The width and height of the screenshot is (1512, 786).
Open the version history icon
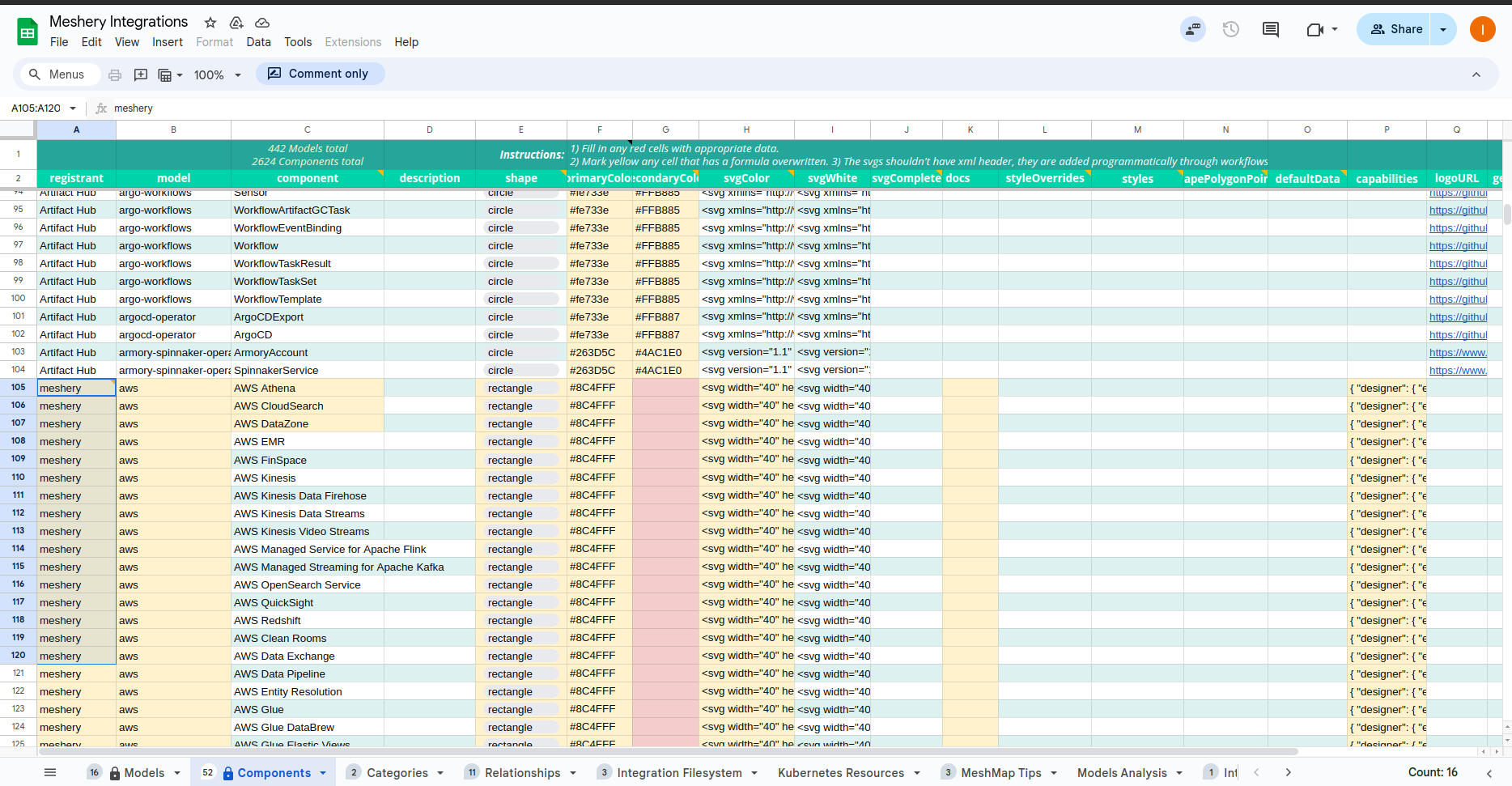(1231, 29)
